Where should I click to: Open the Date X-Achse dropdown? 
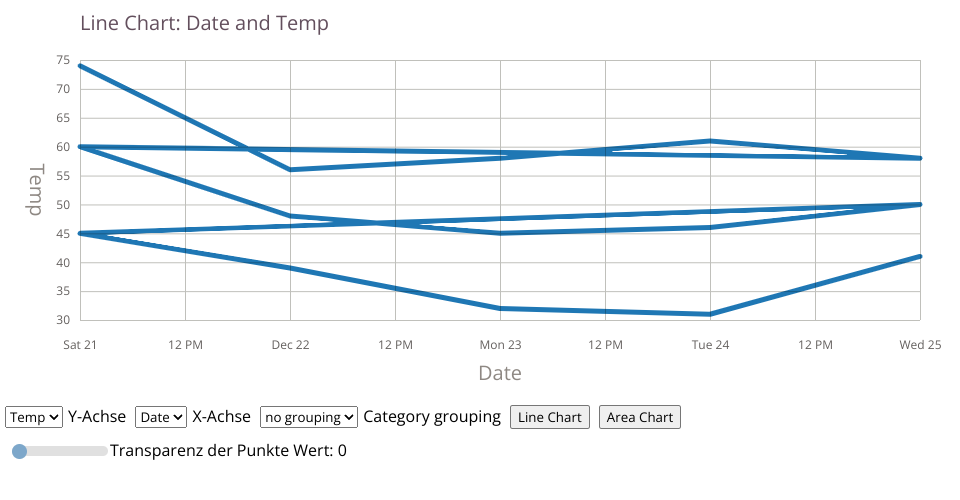tap(161, 416)
